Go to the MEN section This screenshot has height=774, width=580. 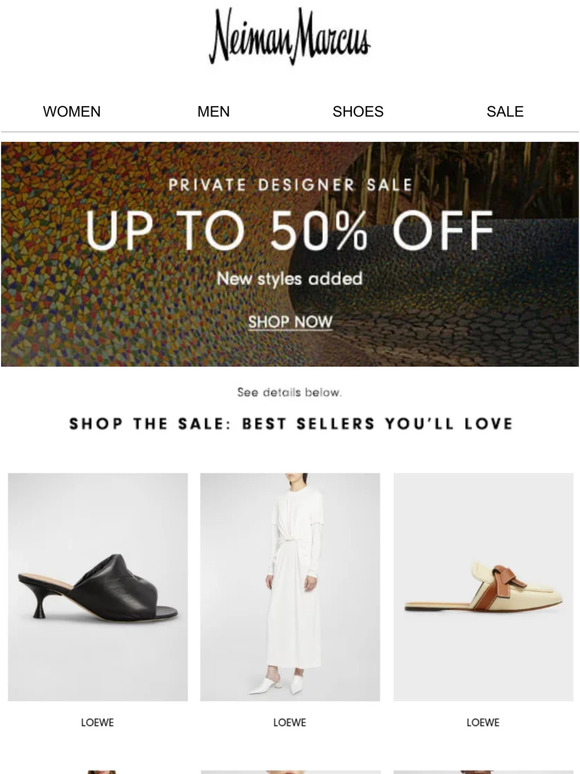[x=213, y=112]
